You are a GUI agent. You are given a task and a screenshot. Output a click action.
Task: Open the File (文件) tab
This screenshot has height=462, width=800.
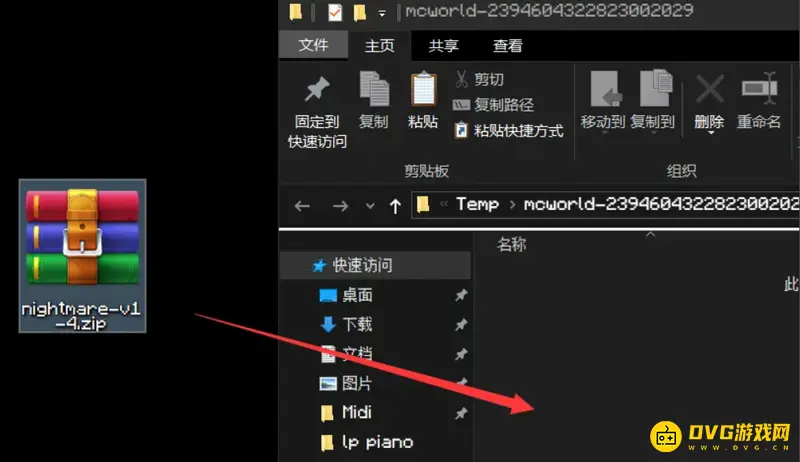[313, 45]
